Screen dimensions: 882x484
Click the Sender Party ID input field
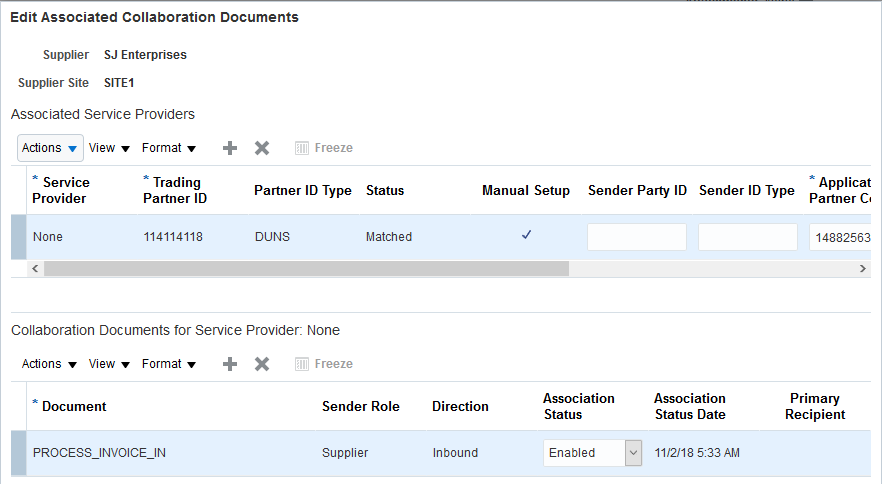pos(637,237)
